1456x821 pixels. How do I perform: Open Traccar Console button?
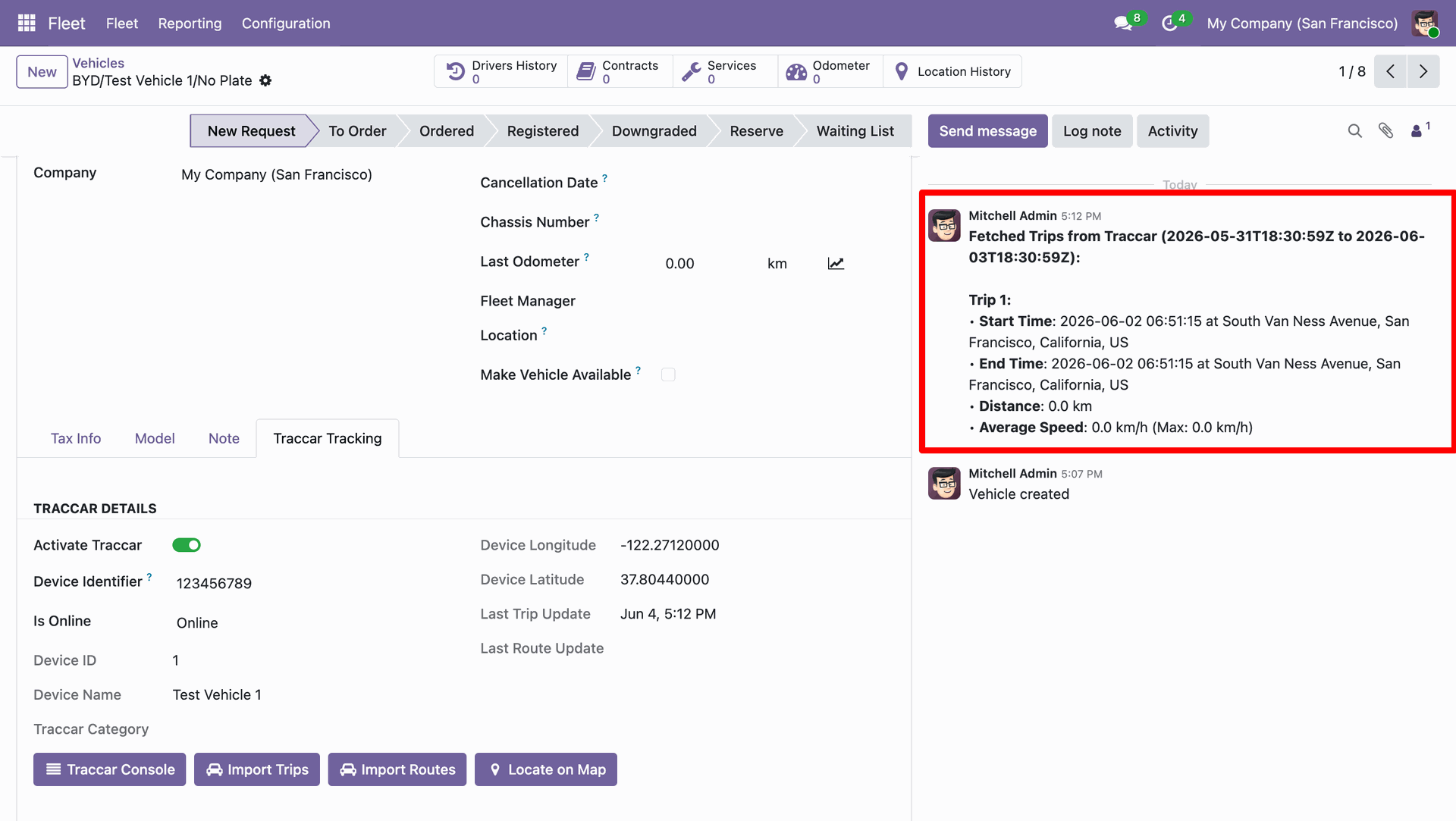[109, 769]
